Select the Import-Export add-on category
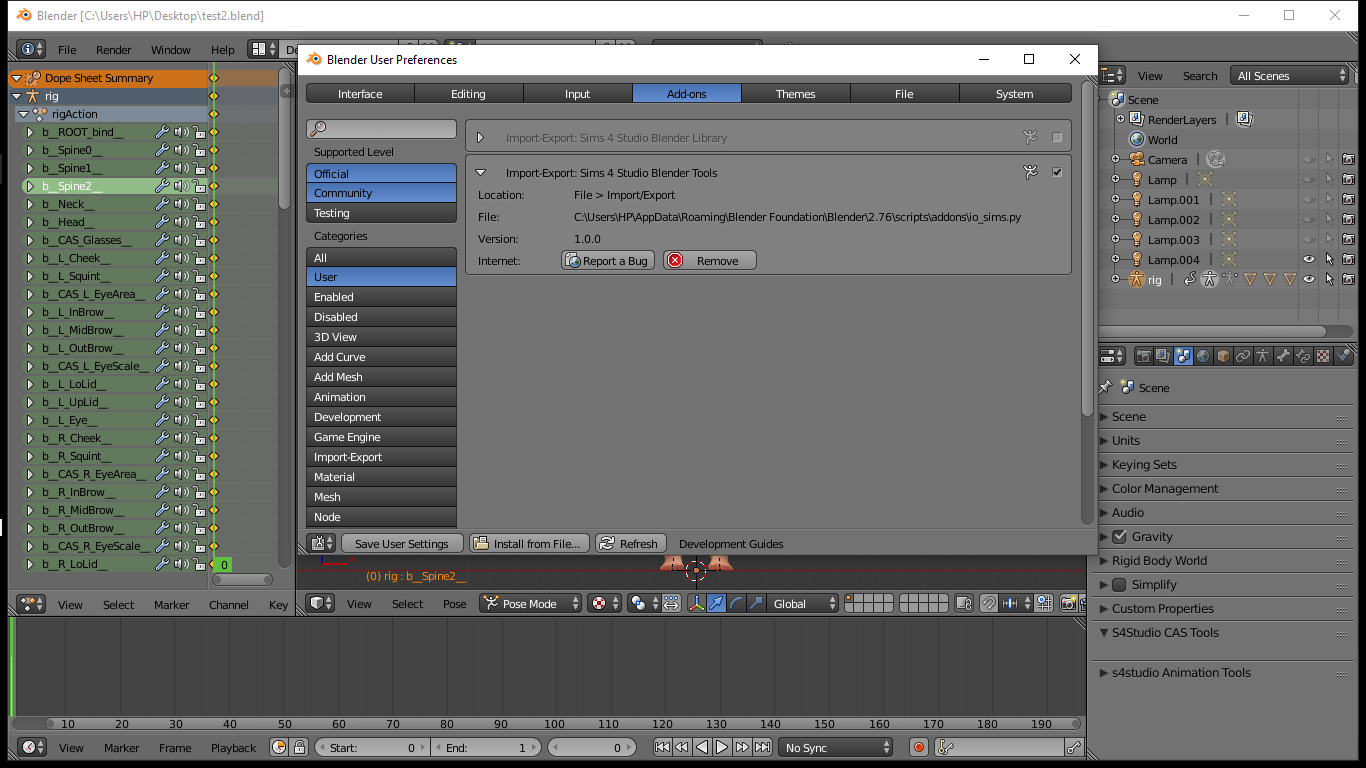The width and height of the screenshot is (1366, 768). 381,457
